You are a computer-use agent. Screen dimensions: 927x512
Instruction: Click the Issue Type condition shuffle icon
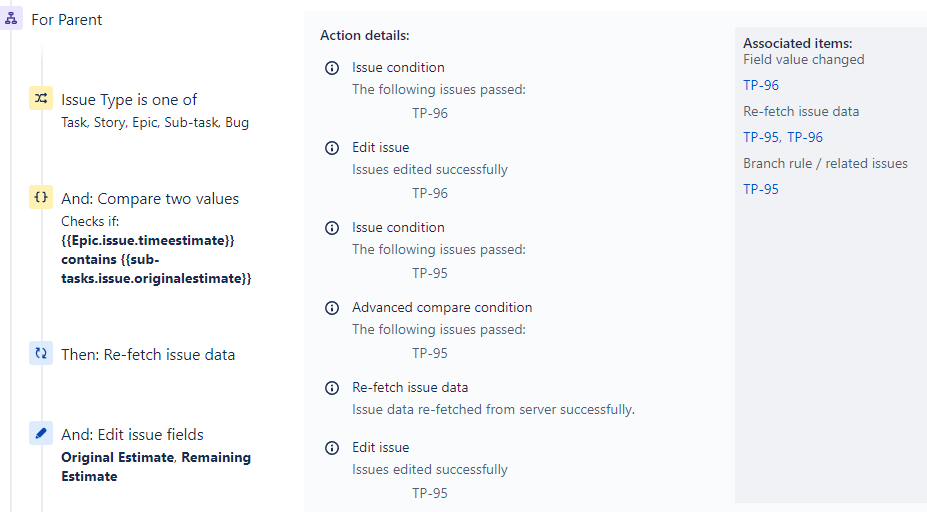coord(41,99)
